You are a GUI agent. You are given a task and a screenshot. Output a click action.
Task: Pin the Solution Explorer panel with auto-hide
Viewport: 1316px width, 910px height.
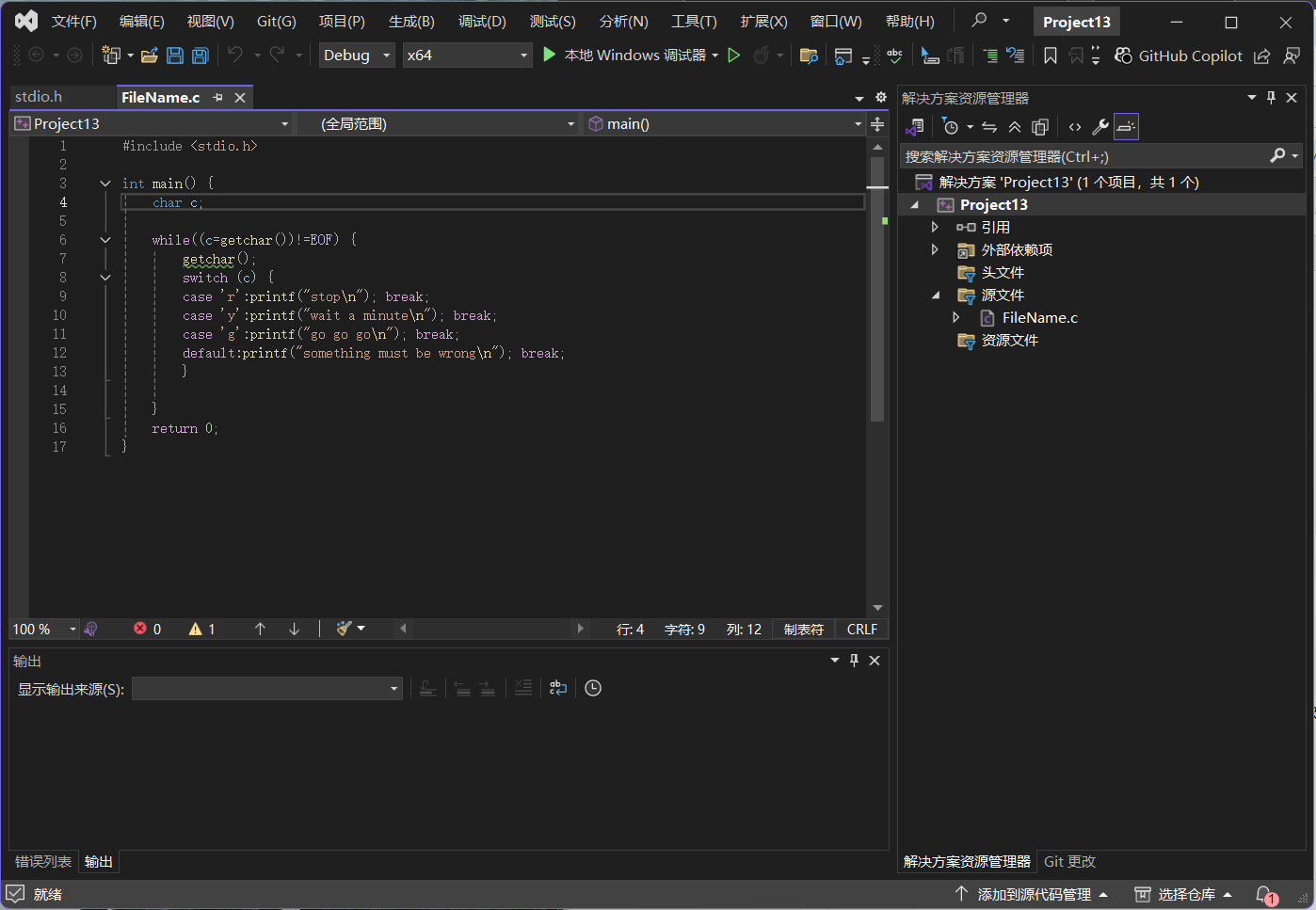point(1271,98)
